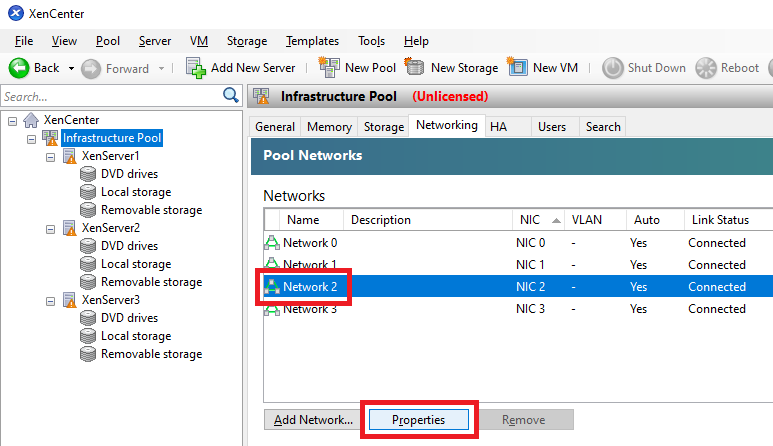Click the Add Network button
Viewport: 773px width, 446px height.
(313, 420)
